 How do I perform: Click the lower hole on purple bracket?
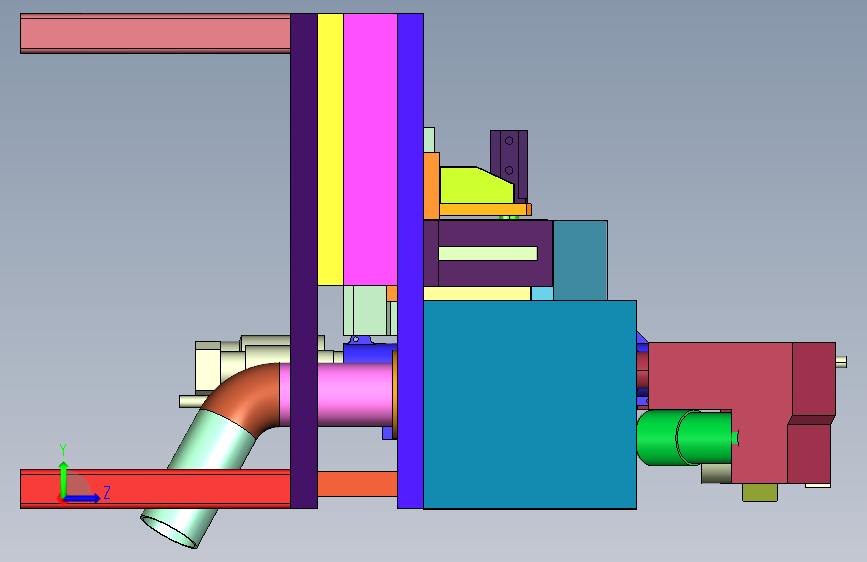(509, 170)
